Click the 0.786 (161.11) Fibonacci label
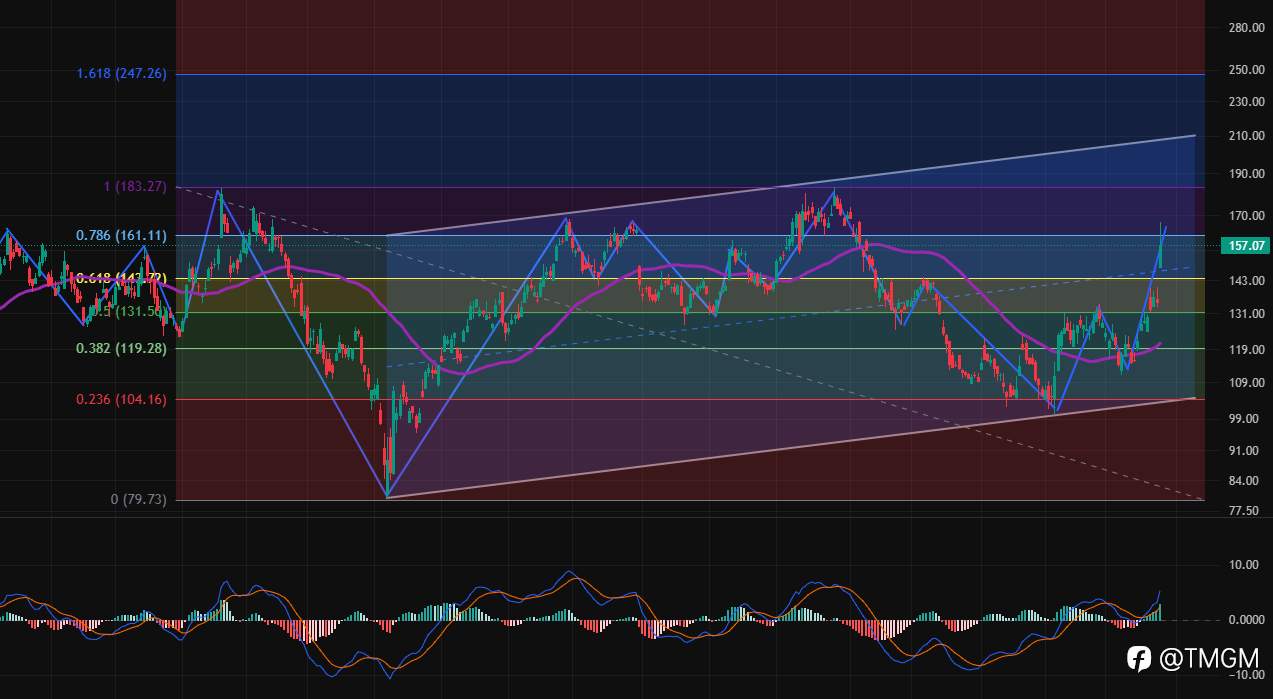The image size is (1273, 699). click(x=122, y=236)
